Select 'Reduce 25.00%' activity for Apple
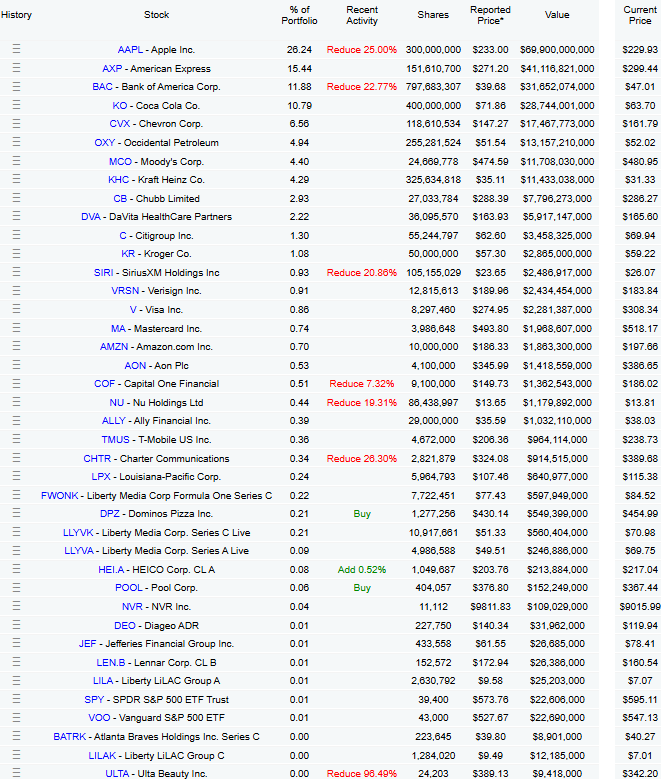Screen dimensions: 661x779 [362, 50]
